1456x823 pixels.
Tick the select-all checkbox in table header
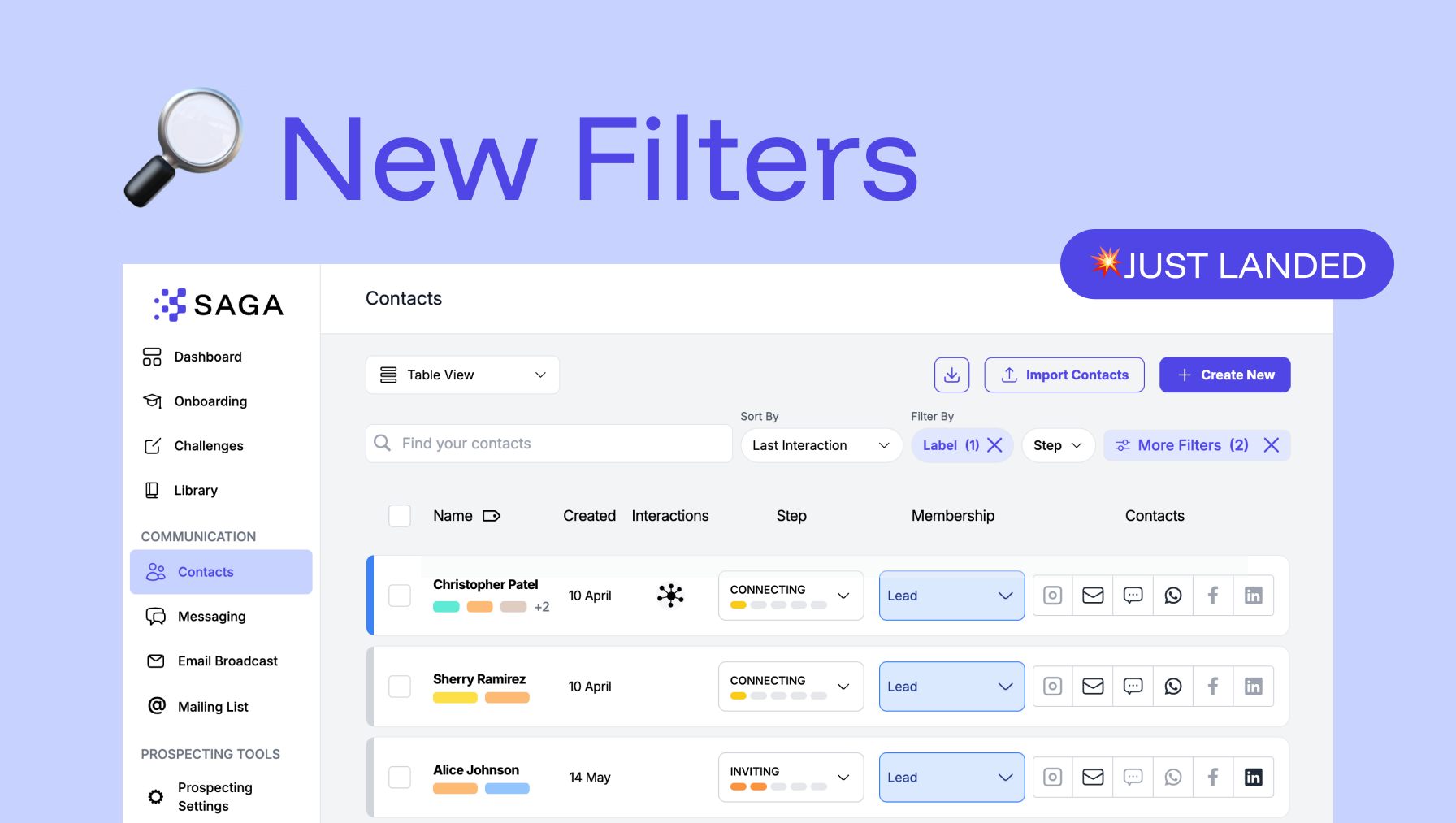[x=400, y=516]
